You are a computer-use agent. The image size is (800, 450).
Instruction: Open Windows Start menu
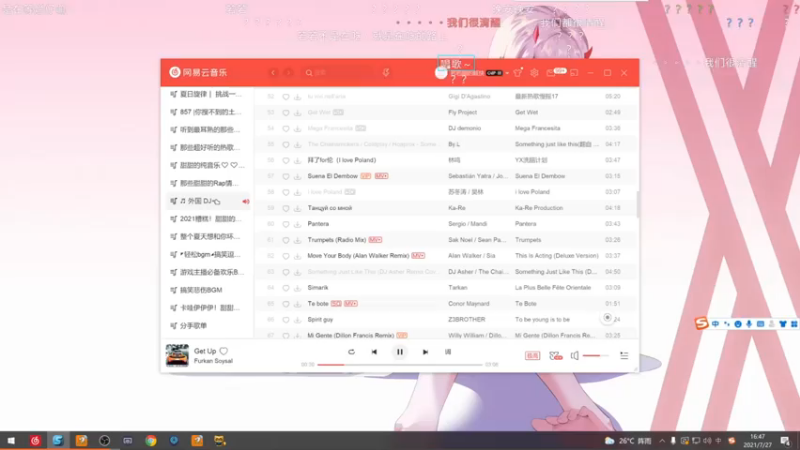[11, 440]
